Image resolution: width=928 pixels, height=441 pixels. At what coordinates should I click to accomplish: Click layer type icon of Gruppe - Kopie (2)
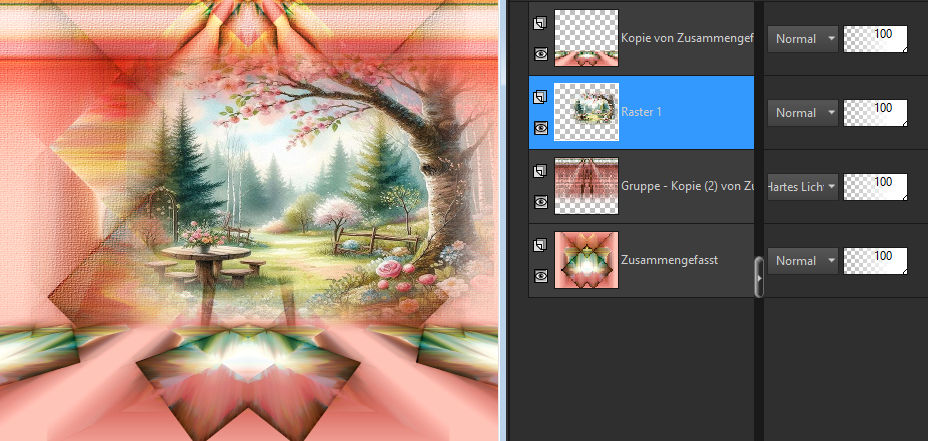click(x=540, y=171)
